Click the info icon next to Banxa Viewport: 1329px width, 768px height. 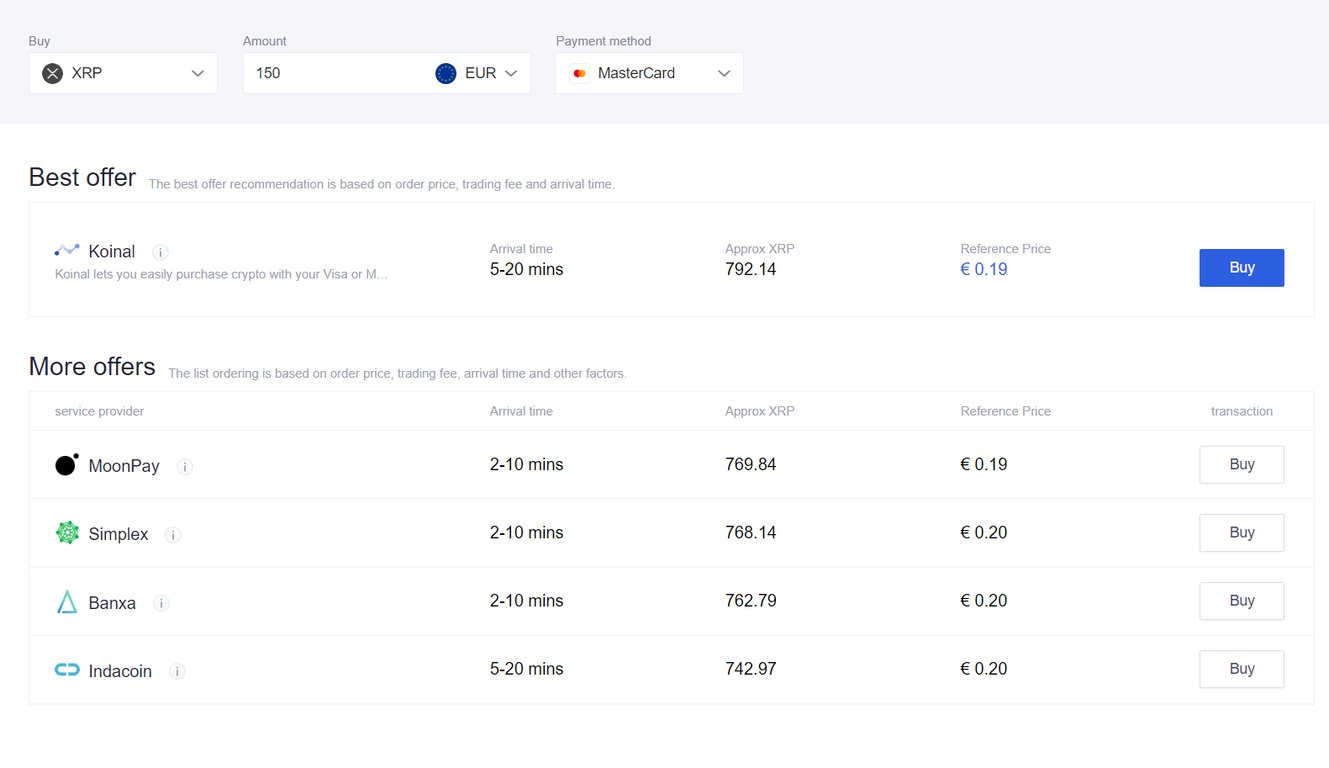[x=161, y=603]
